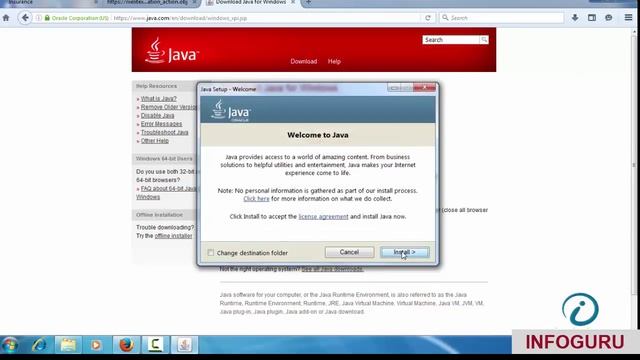Viewport: 640px width, 360px height.
Task: Click the green padlock site identity icon
Action: [47, 18]
